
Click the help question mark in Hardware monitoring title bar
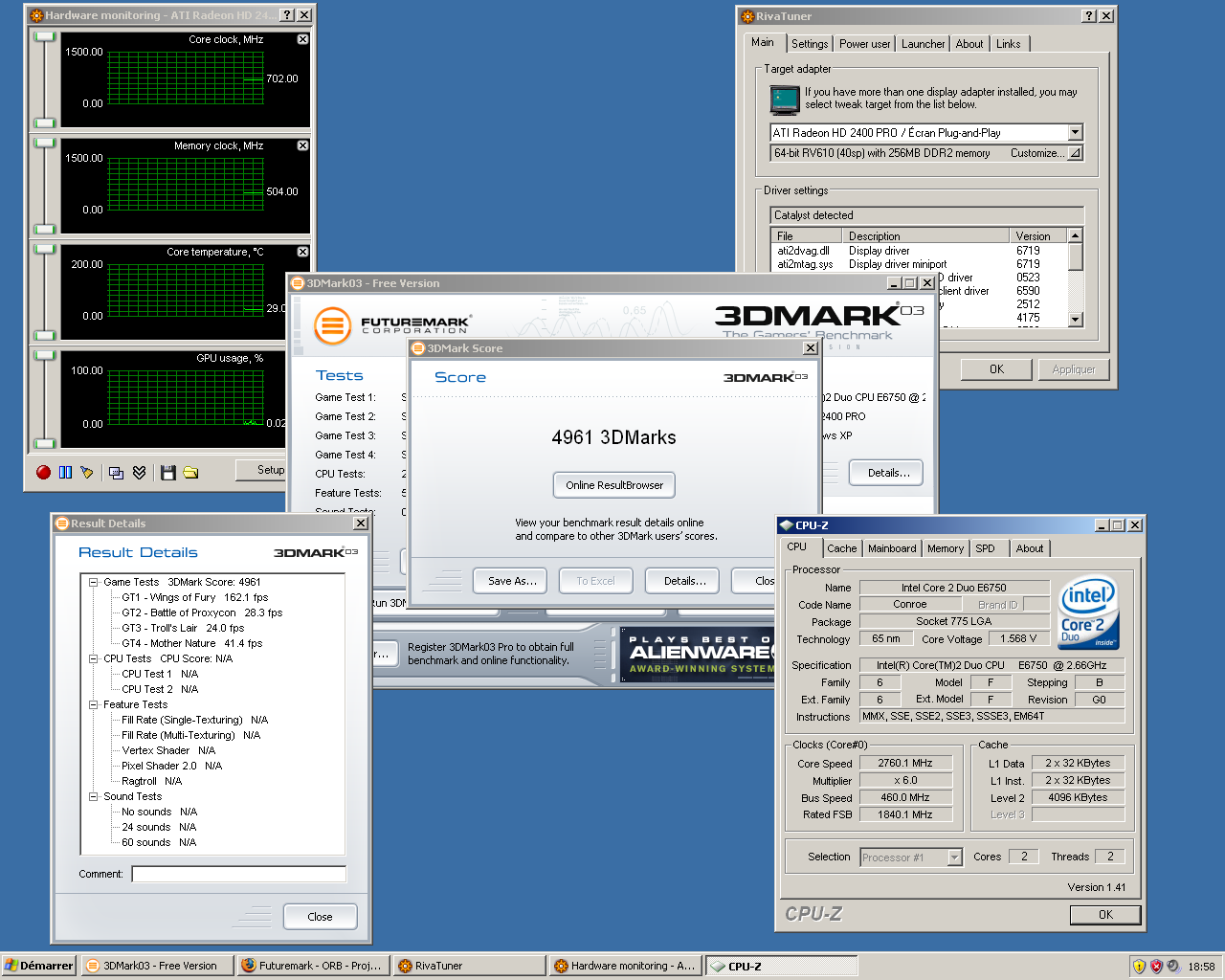(287, 14)
